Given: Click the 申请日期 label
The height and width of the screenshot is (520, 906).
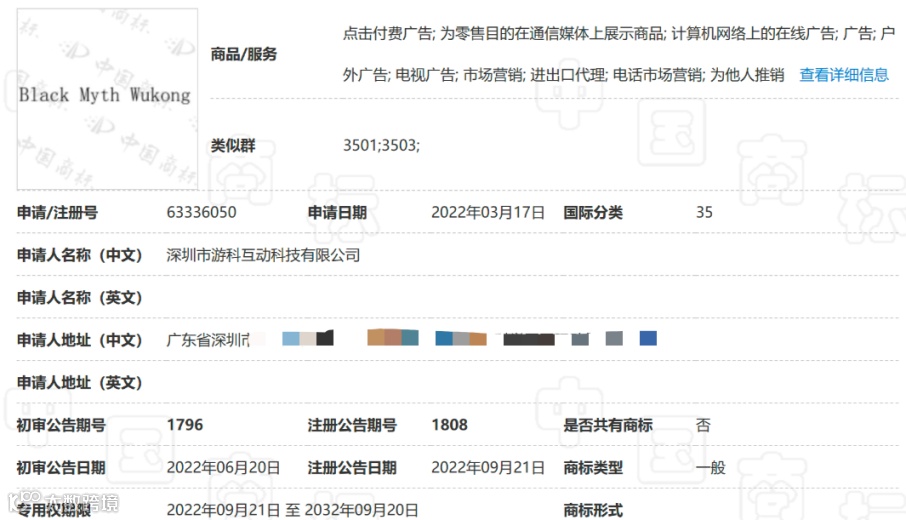Looking at the screenshot, I should pos(337,213).
